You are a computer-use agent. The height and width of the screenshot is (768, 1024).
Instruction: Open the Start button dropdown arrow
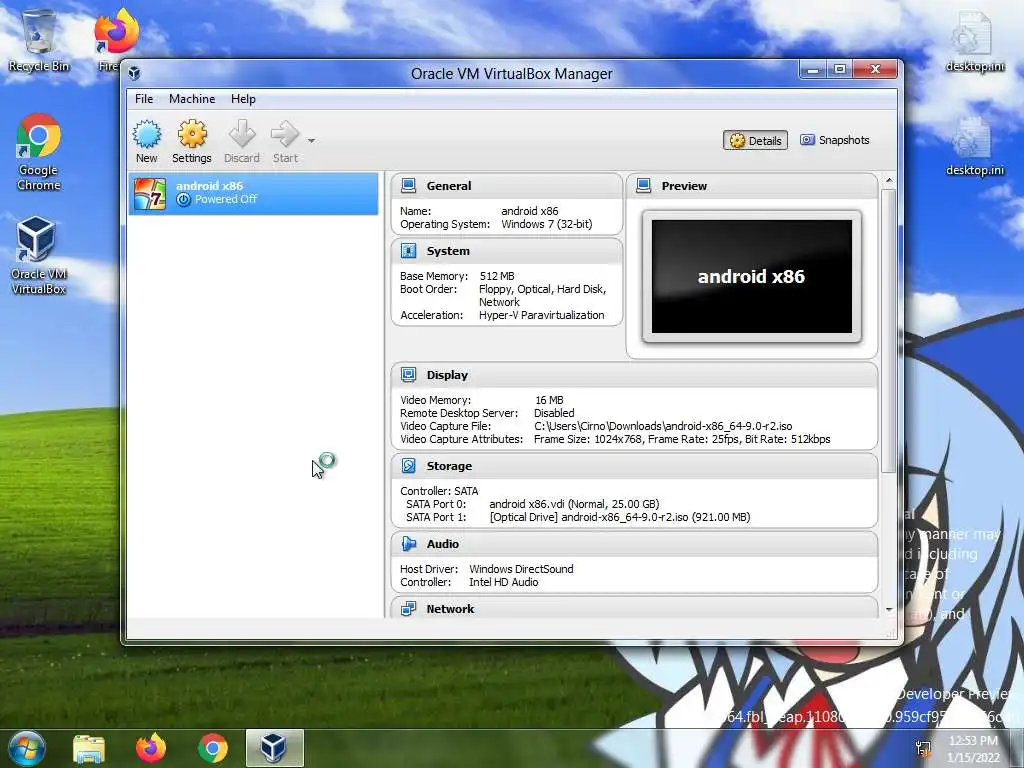click(x=312, y=140)
